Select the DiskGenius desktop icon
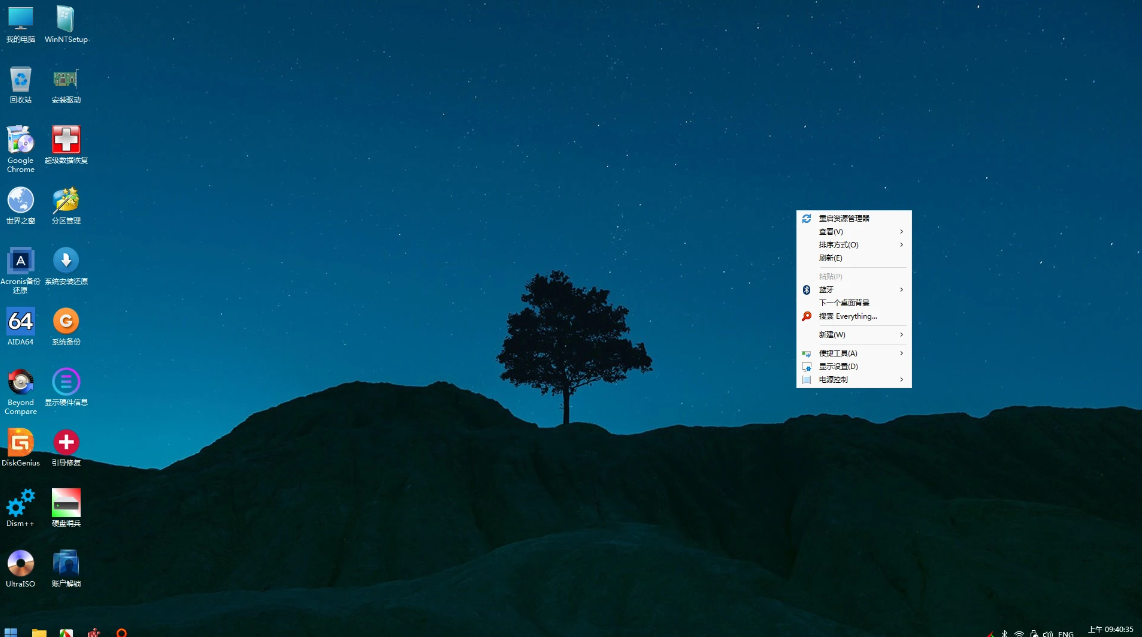 (x=20, y=442)
